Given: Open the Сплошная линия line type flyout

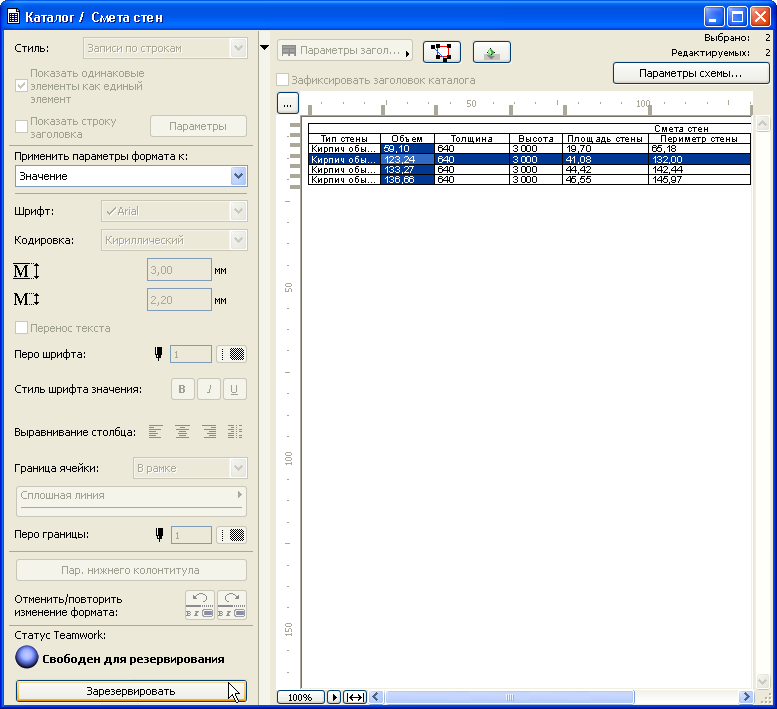Looking at the screenshot, I should pyautogui.click(x=131, y=501).
